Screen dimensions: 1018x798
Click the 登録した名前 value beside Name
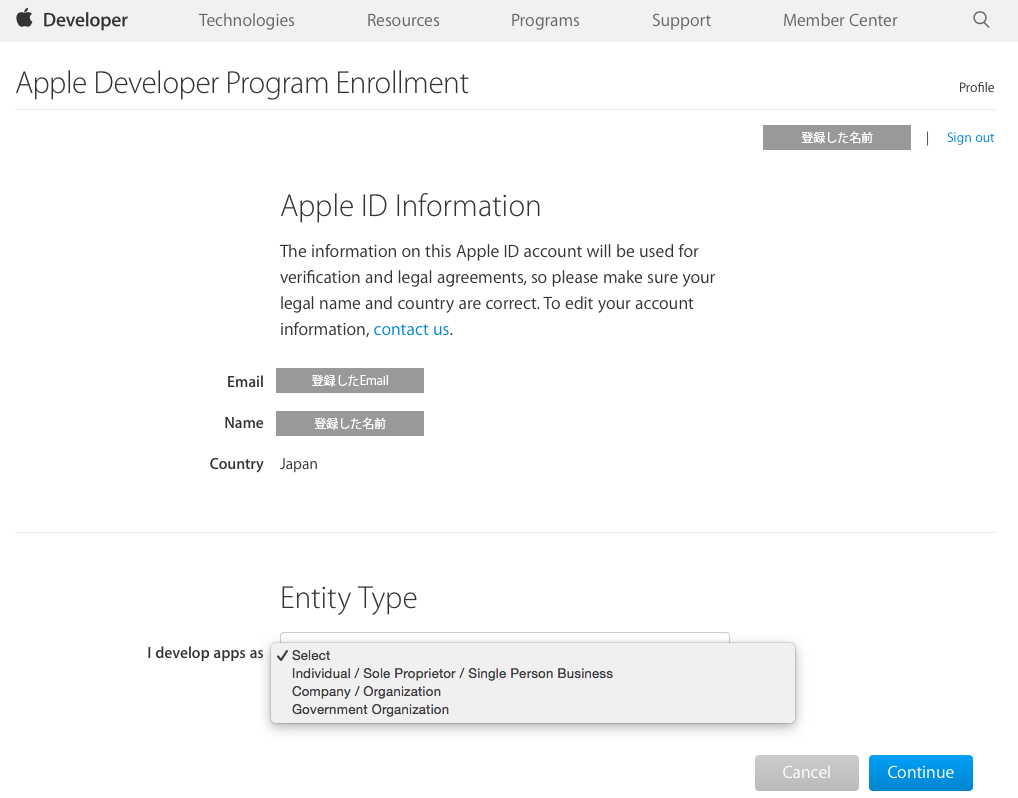coord(350,423)
